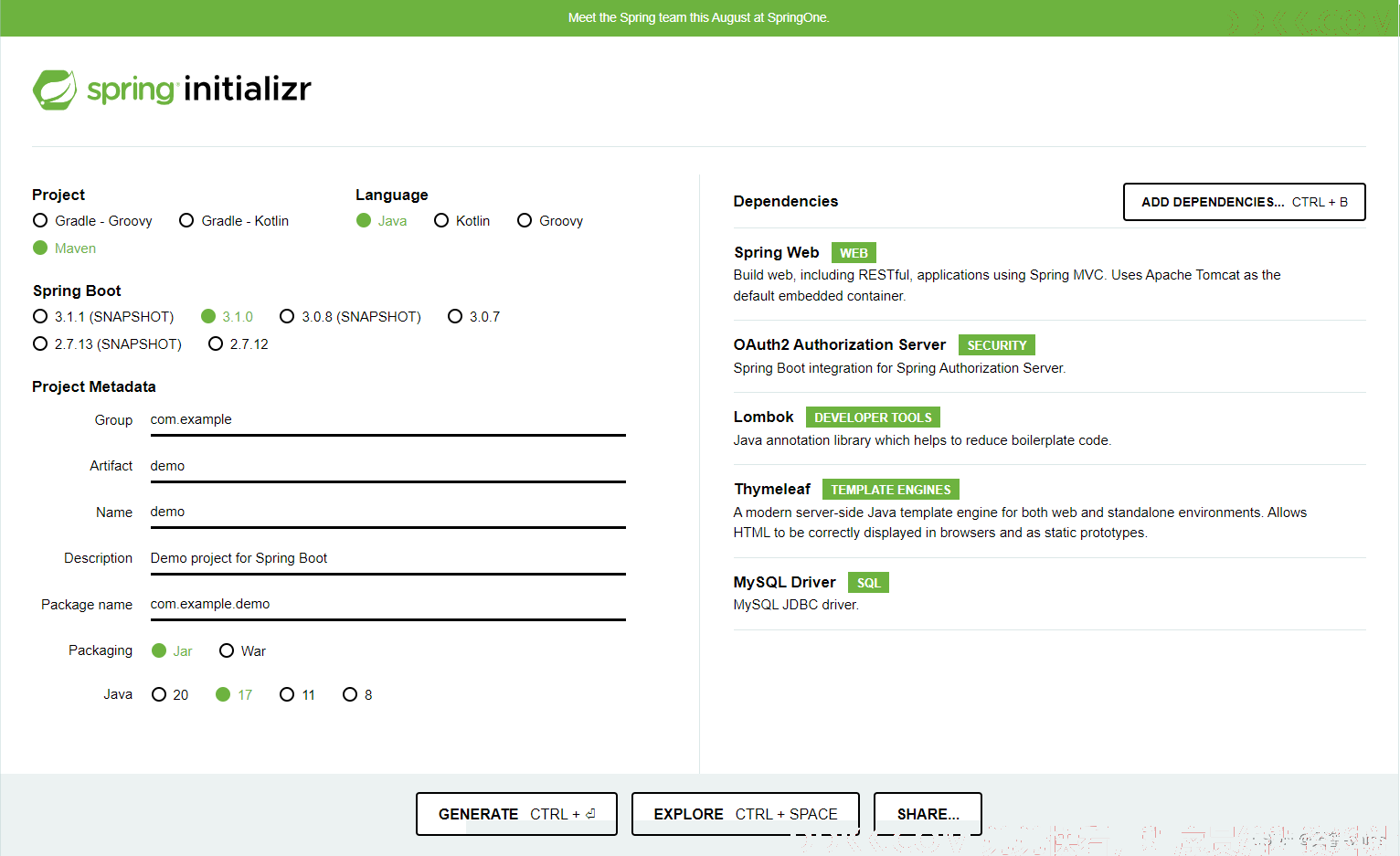Select Spring Boot 2.7.13 (SNAPSHOT)
The width and height of the screenshot is (1400, 856).
click(107, 344)
